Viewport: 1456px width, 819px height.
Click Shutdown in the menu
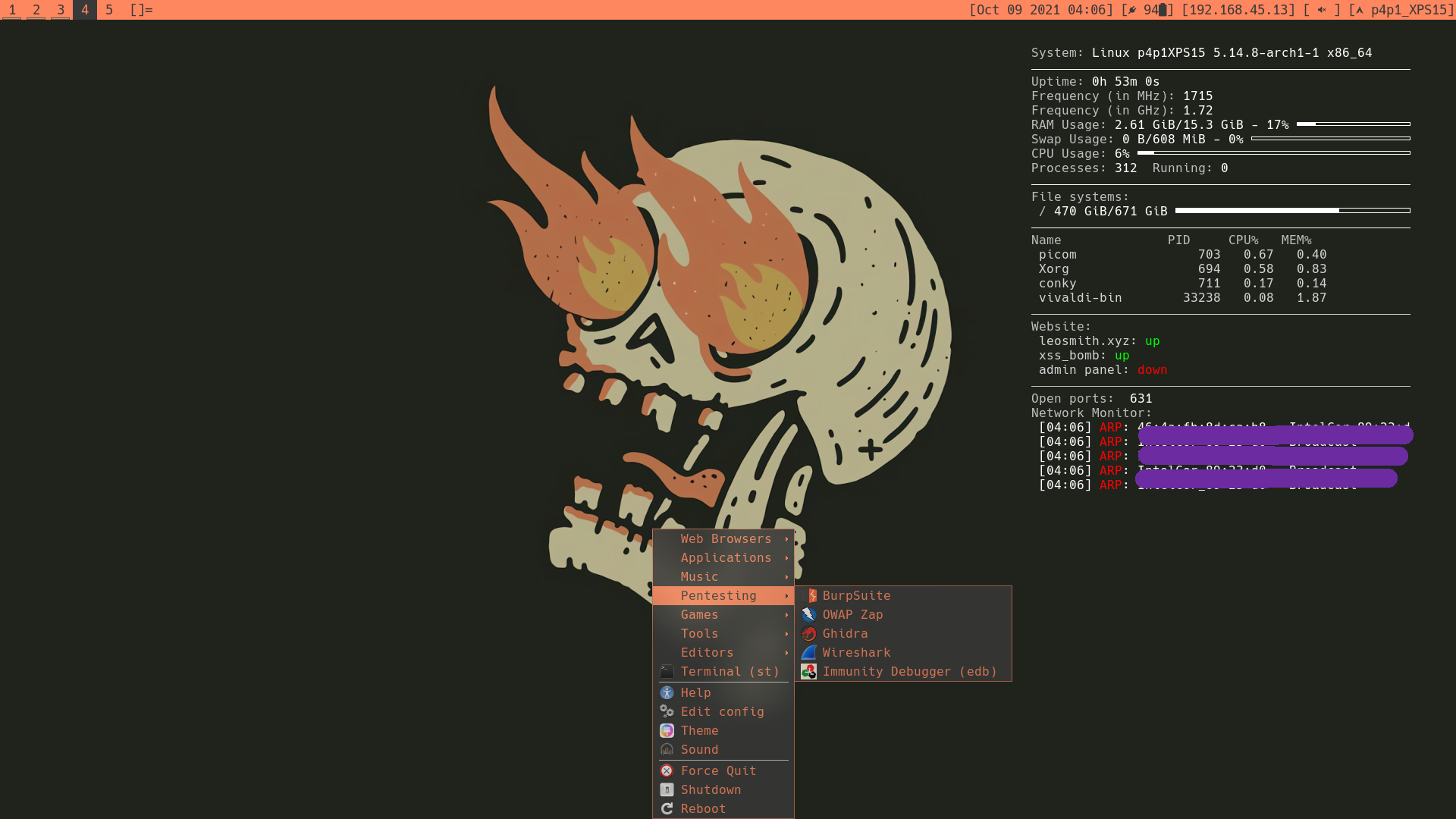click(711, 790)
